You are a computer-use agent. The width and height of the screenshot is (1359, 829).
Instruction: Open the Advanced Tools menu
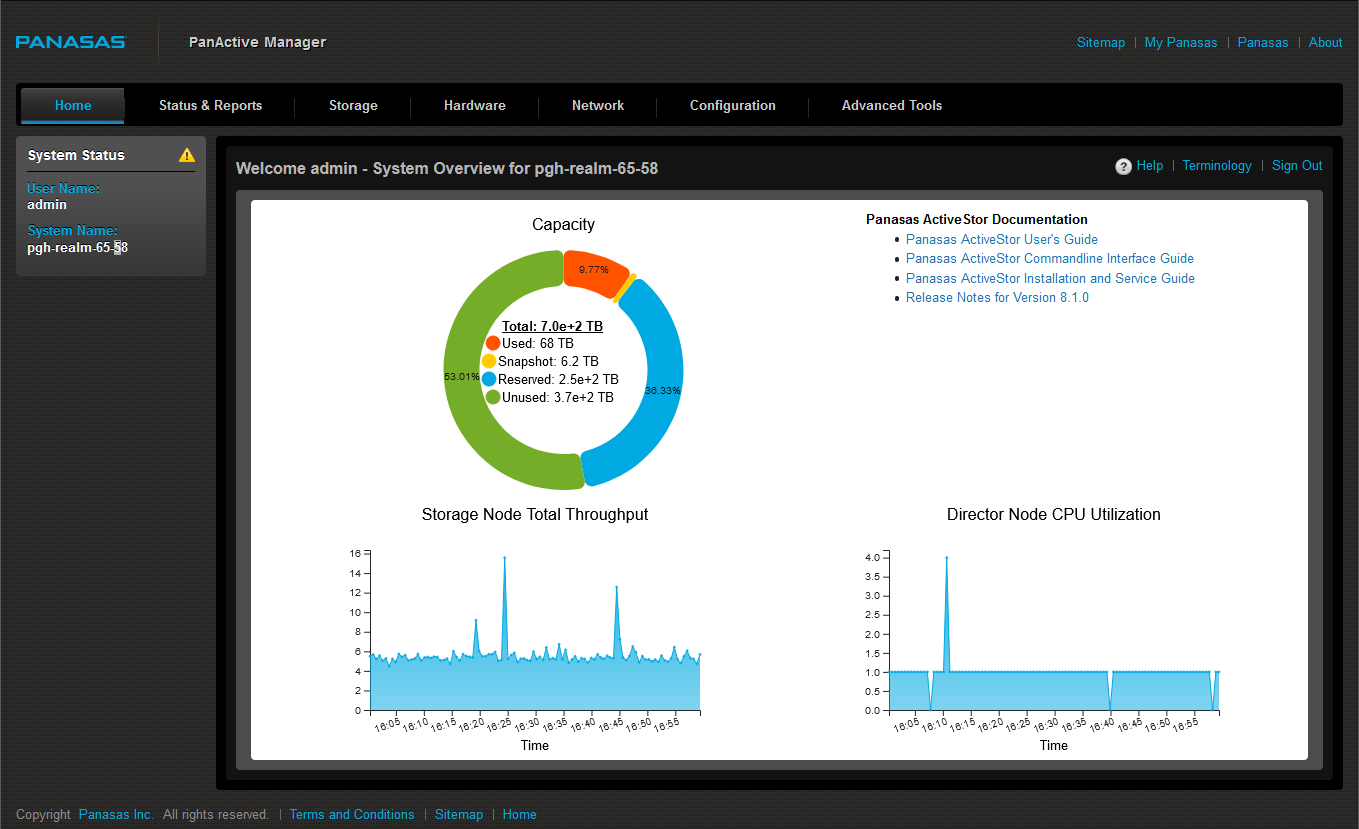[x=892, y=105]
